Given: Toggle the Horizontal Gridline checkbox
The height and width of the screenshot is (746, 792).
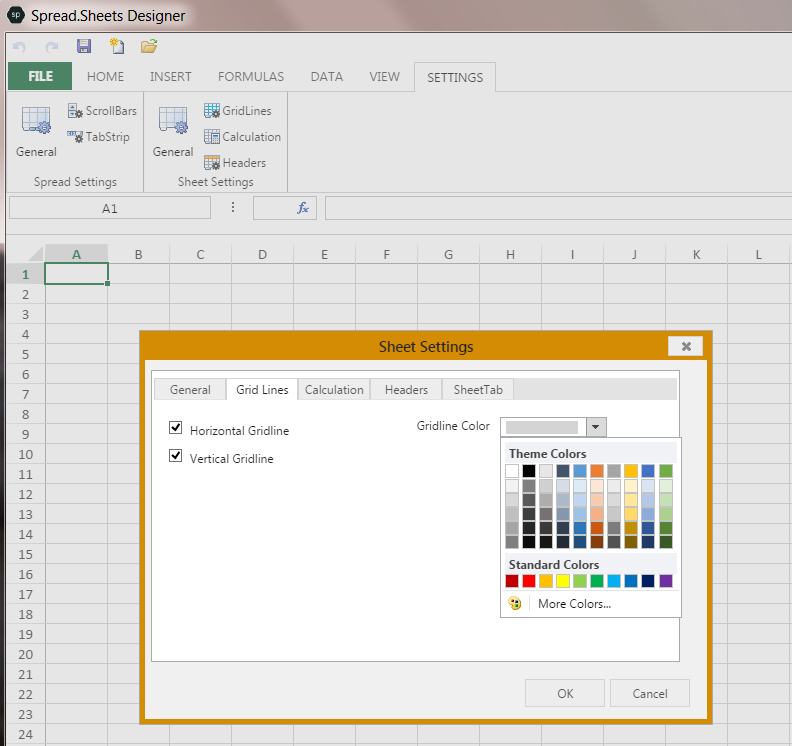Looking at the screenshot, I should click(x=175, y=428).
